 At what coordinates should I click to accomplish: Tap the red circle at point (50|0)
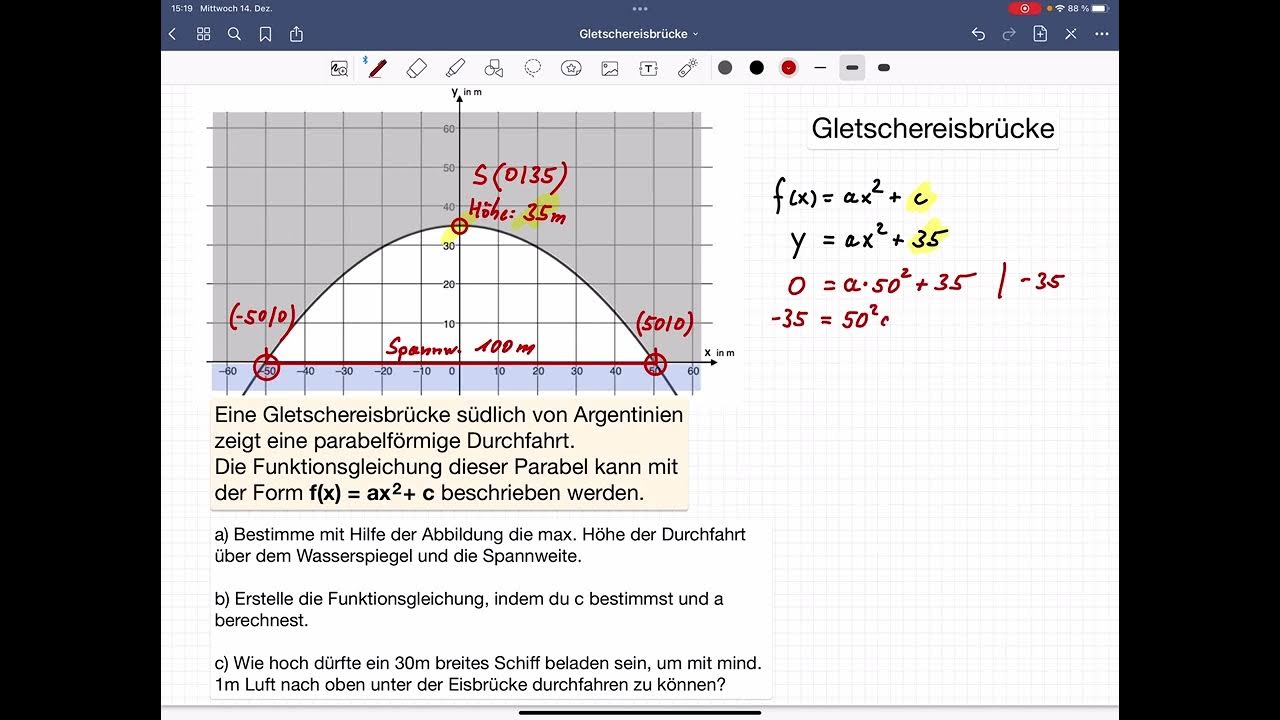coord(654,364)
